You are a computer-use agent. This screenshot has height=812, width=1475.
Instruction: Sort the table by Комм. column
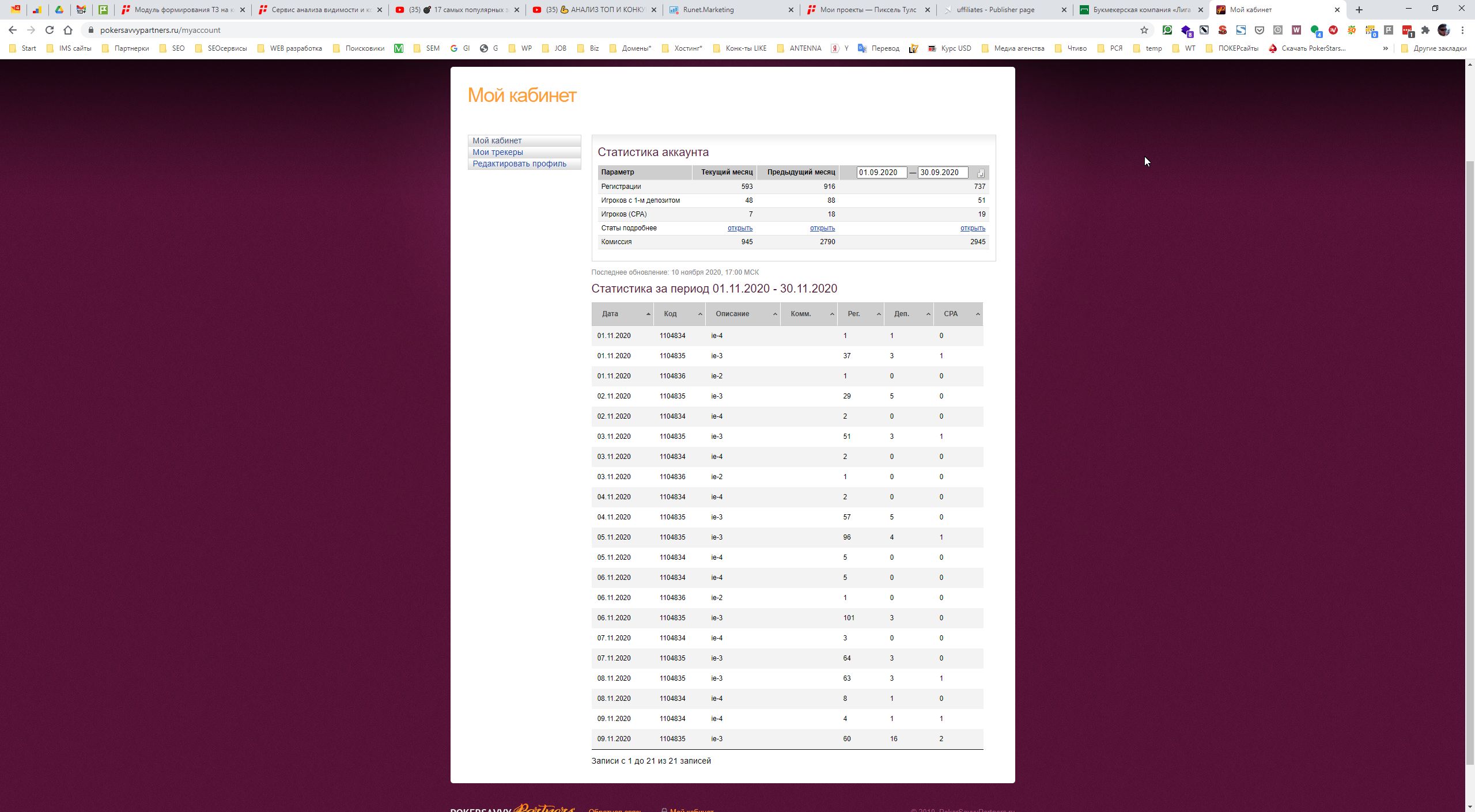pyautogui.click(x=809, y=314)
